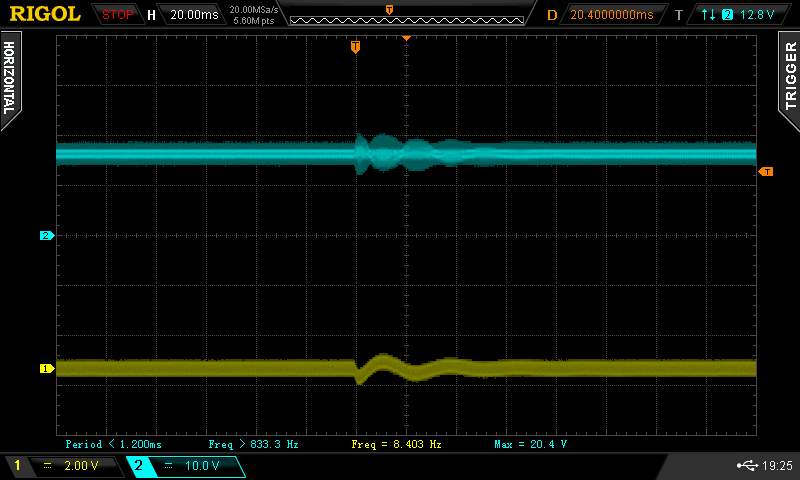The height and width of the screenshot is (480, 800).
Task: Click the channel 2 ground reference marker
Action: pyautogui.click(x=45, y=236)
